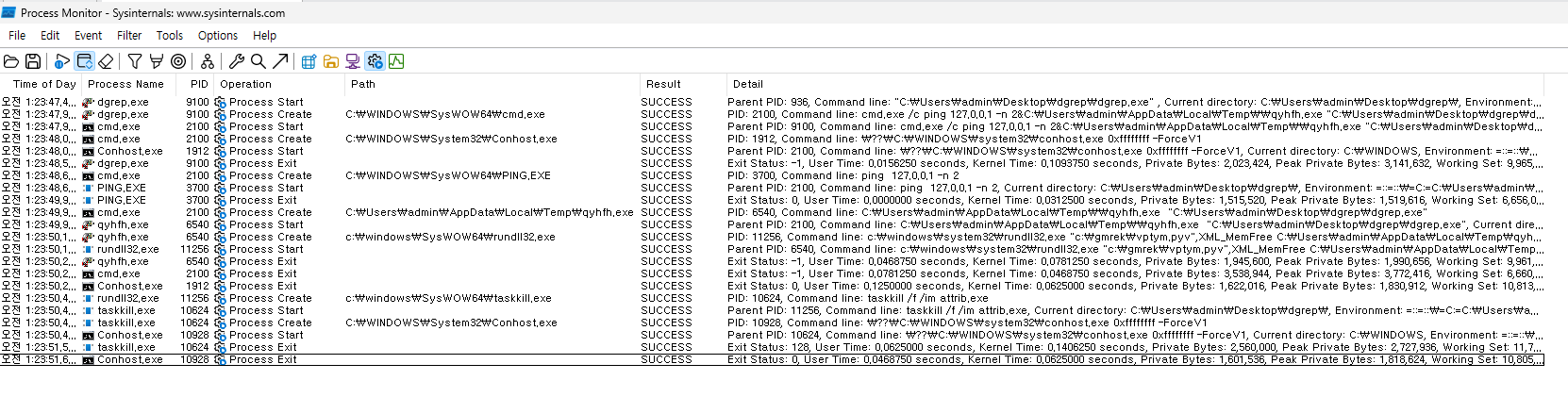Image resolution: width=1568 pixels, height=397 pixels.
Task: Select PING.EXE Process Start row
Action: [772, 188]
